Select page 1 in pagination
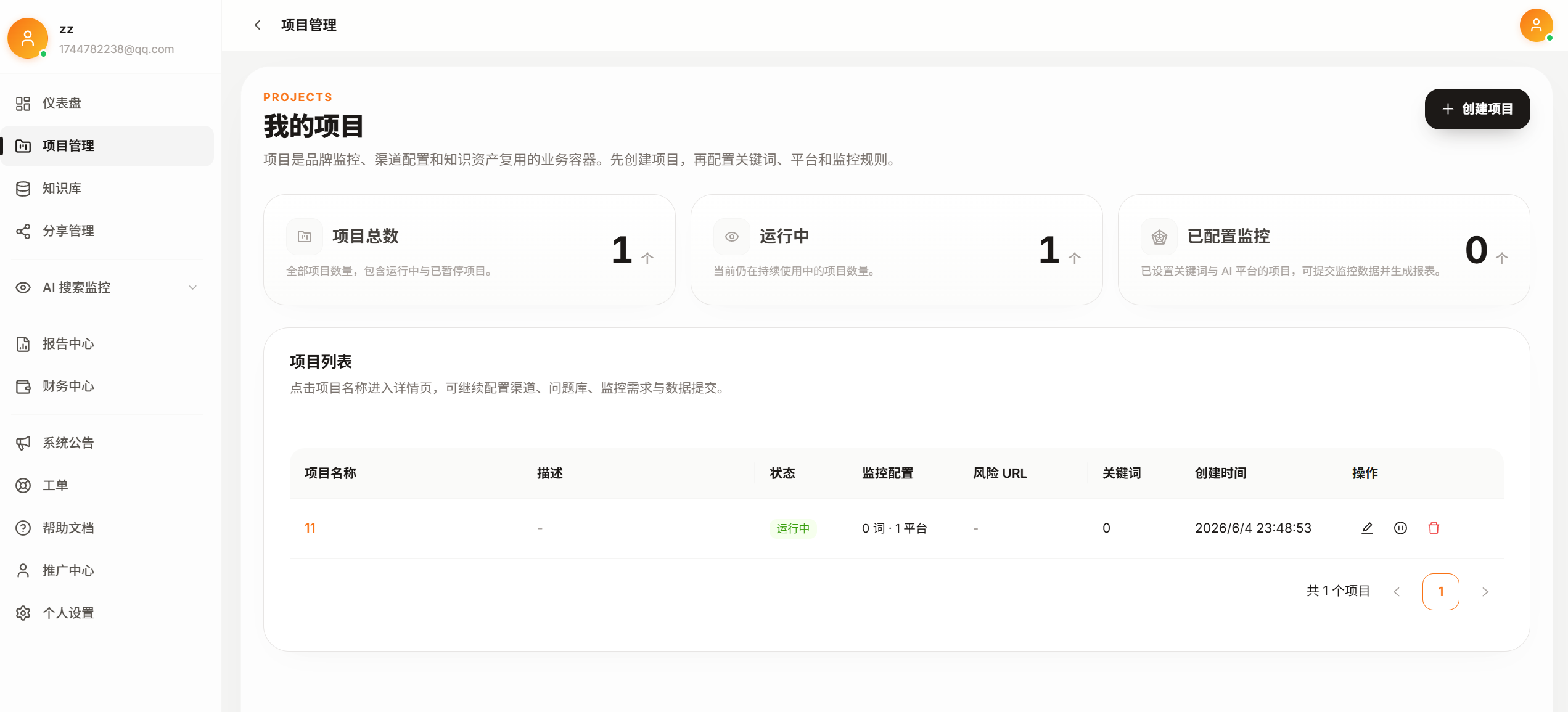This screenshot has height=712, width=1568. [1441, 592]
